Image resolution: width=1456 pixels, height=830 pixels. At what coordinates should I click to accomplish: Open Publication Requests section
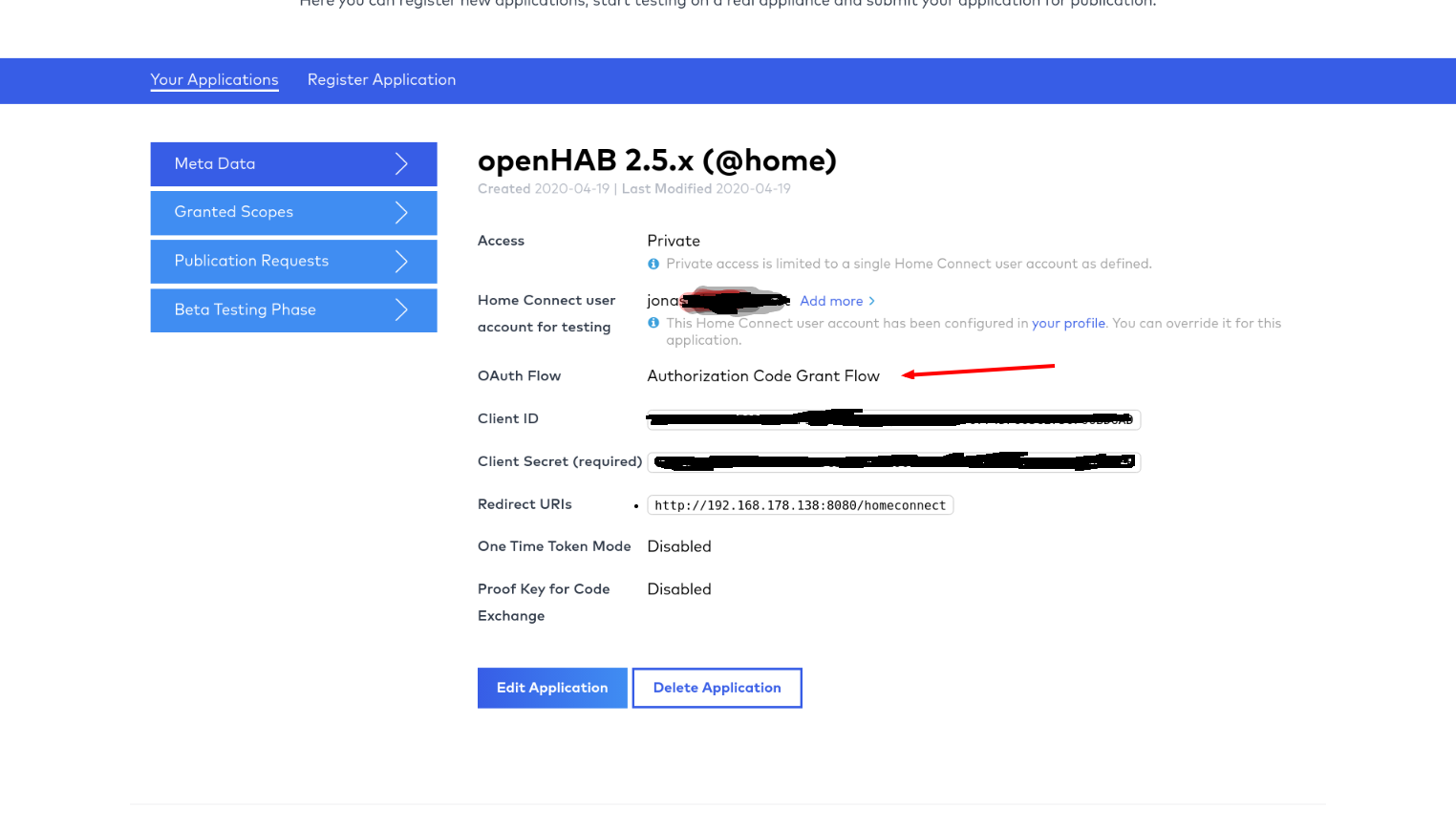pyautogui.click(x=293, y=262)
